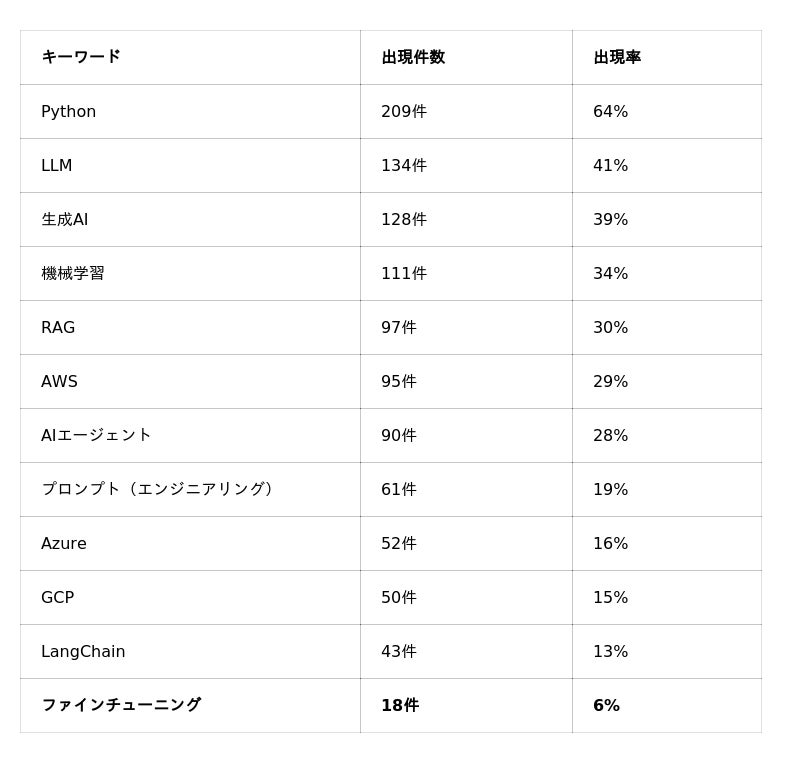Click the 209件 count cell
Screen dimensions: 800x763
(466, 111)
